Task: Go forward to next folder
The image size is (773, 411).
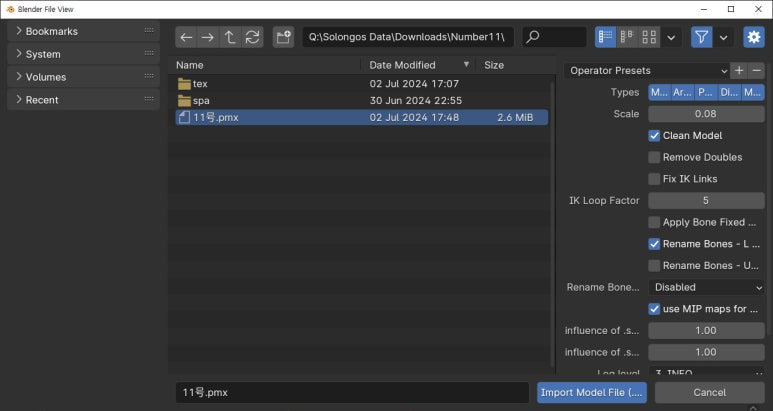Action: [x=208, y=37]
